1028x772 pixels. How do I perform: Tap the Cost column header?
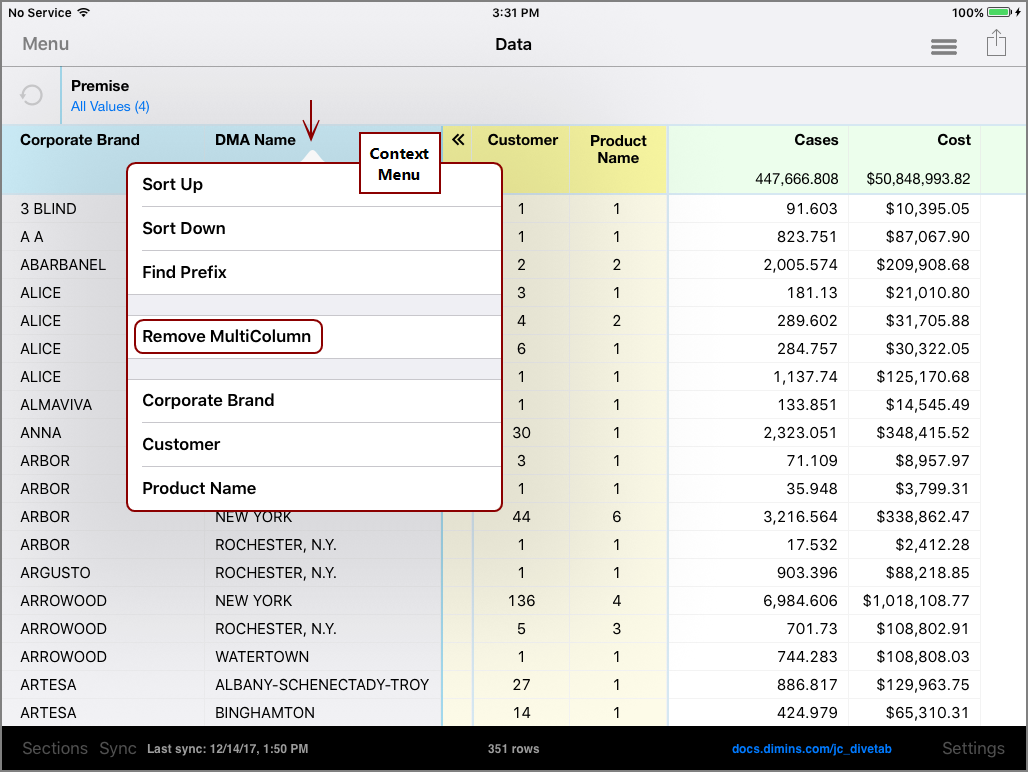tap(954, 140)
